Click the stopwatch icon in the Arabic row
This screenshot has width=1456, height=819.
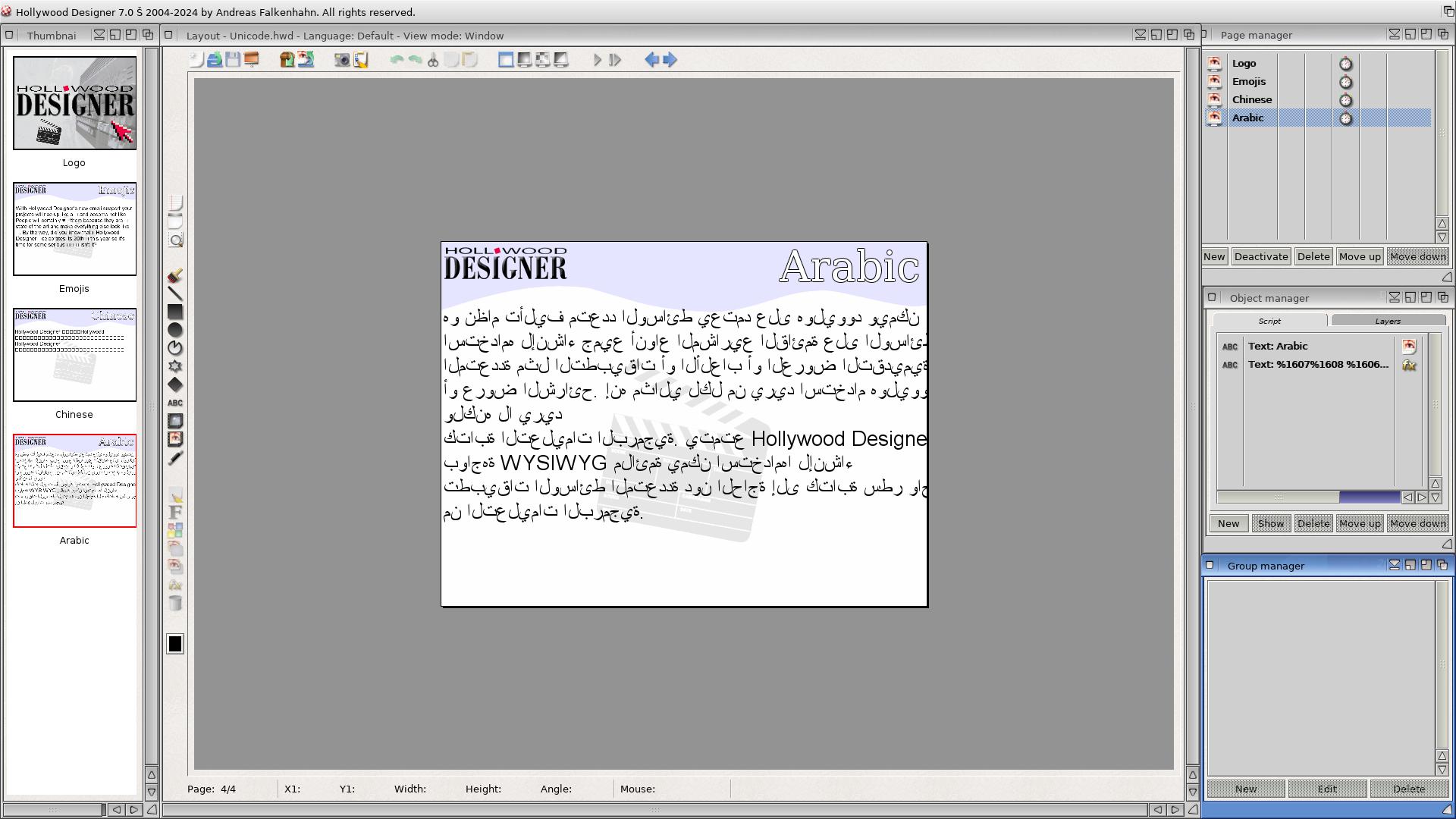(x=1346, y=118)
